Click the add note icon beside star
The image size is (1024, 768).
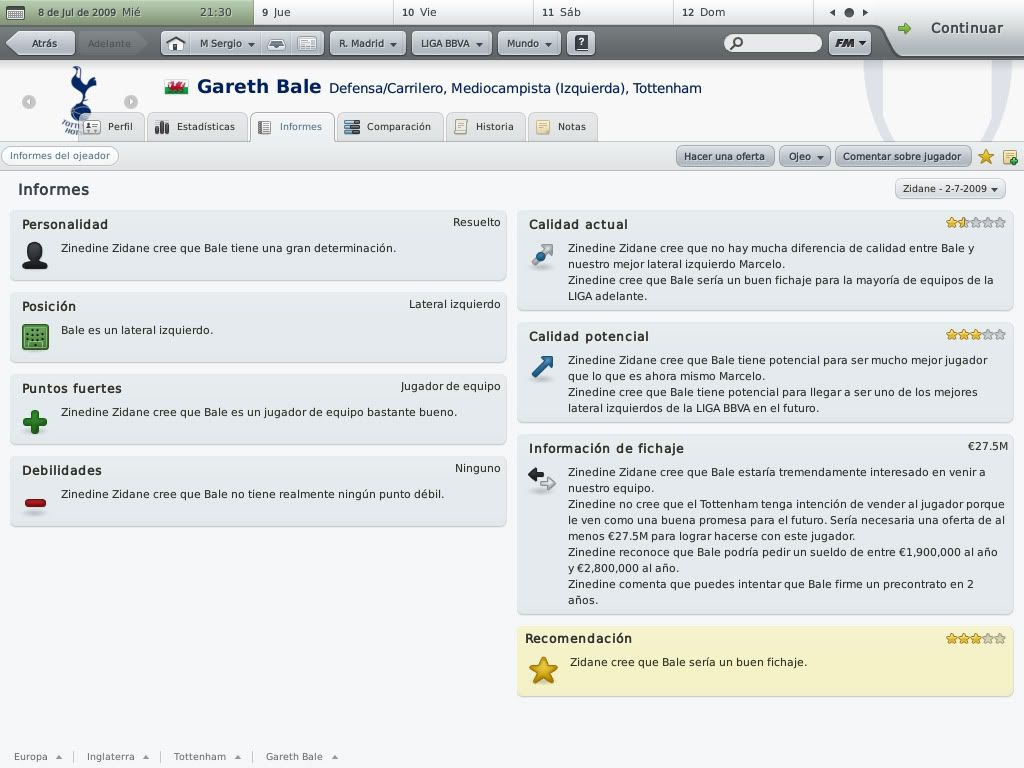[1010, 157]
